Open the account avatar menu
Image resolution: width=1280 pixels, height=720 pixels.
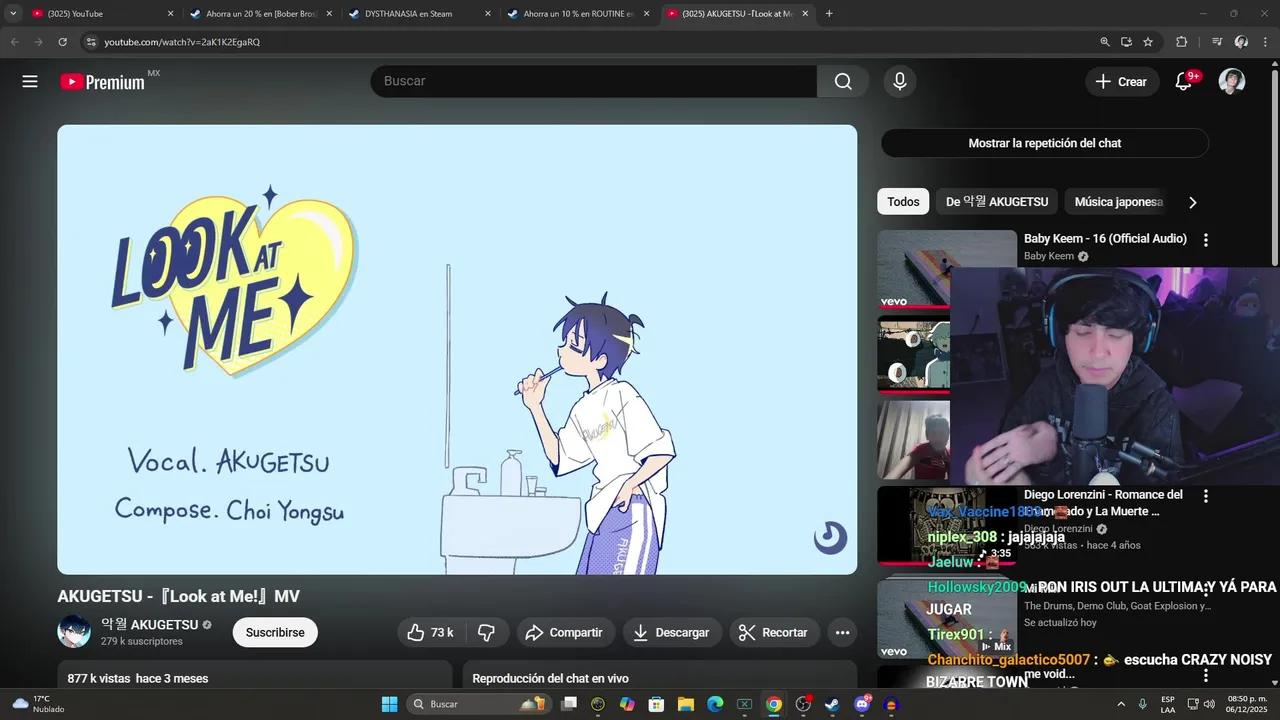[1232, 82]
